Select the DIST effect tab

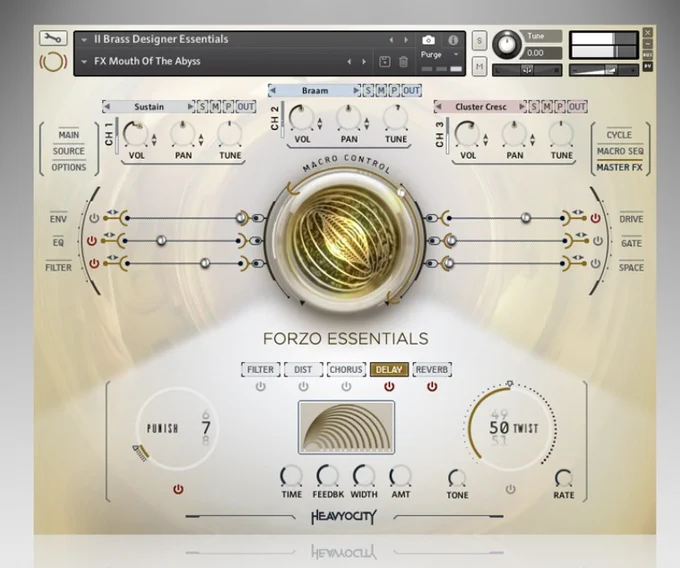click(303, 369)
